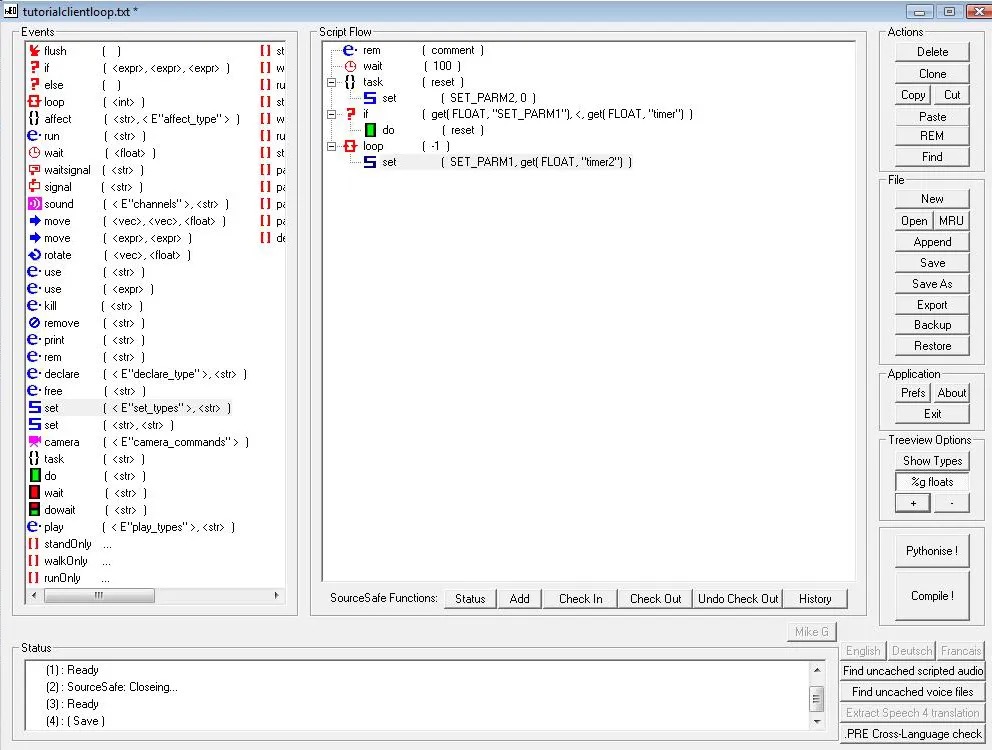
Task: Click the Export button
Action: click(932, 304)
